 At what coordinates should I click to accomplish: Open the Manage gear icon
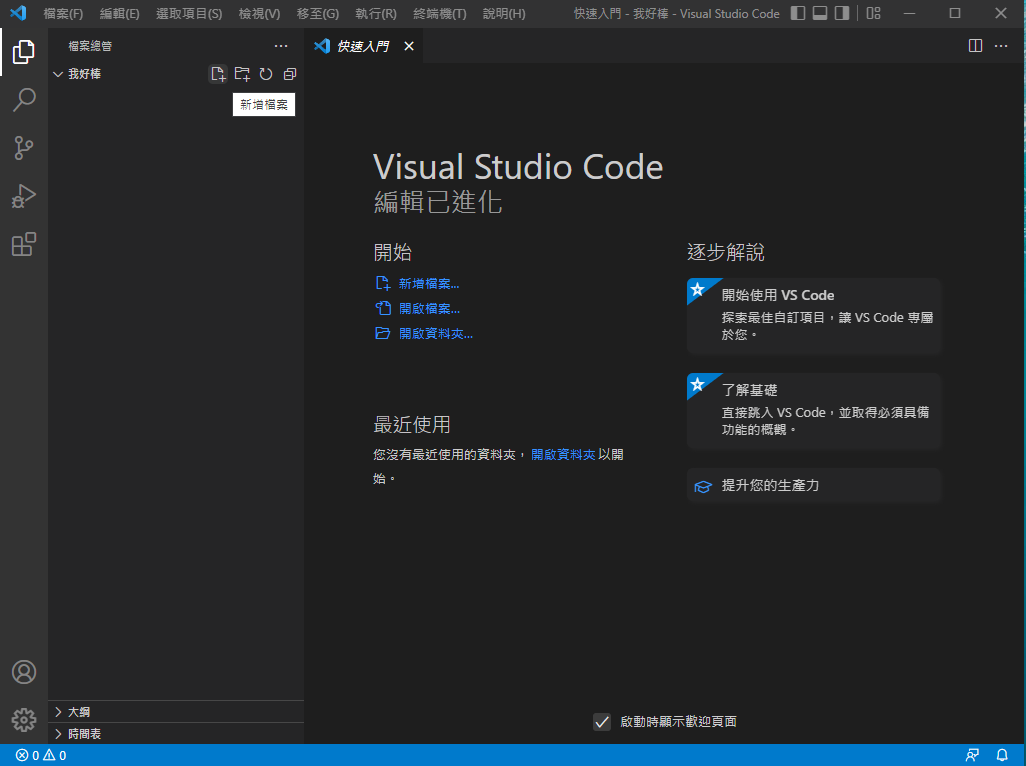pyautogui.click(x=24, y=720)
